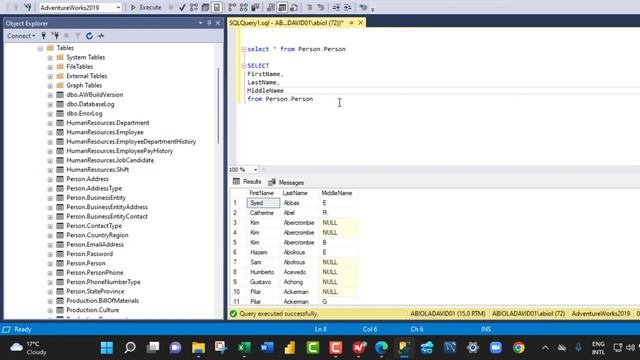Show hidden system tray icons
Image resolution: width=640 pixels, height=360 pixels.
(545, 348)
